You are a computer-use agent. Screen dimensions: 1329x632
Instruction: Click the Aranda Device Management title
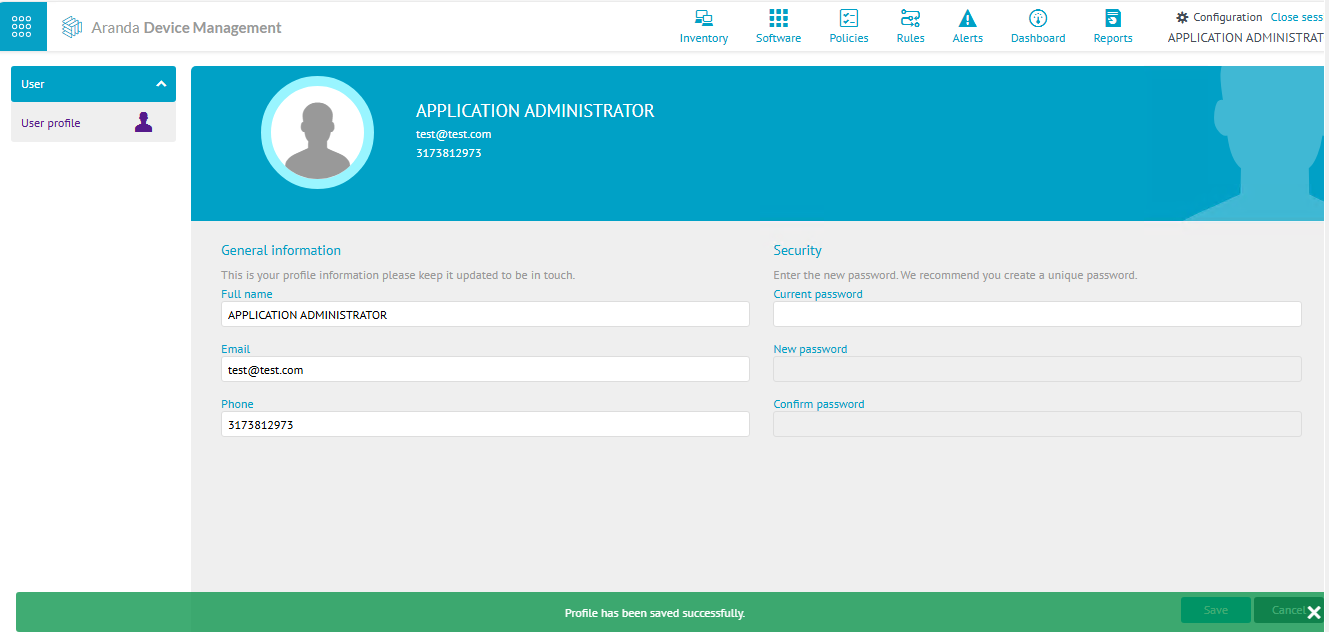click(186, 28)
